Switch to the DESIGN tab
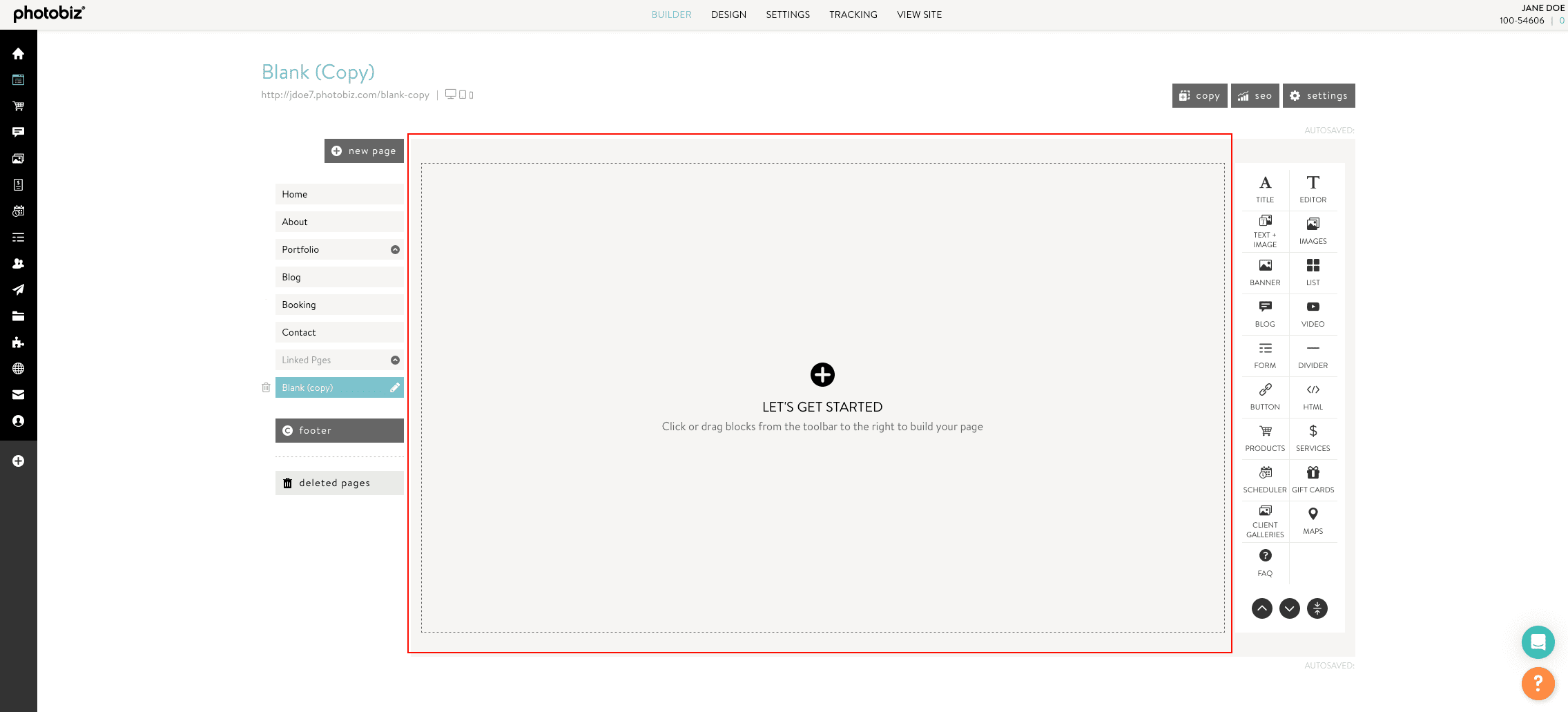The height and width of the screenshot is (712, 1568). coord(728,15)
